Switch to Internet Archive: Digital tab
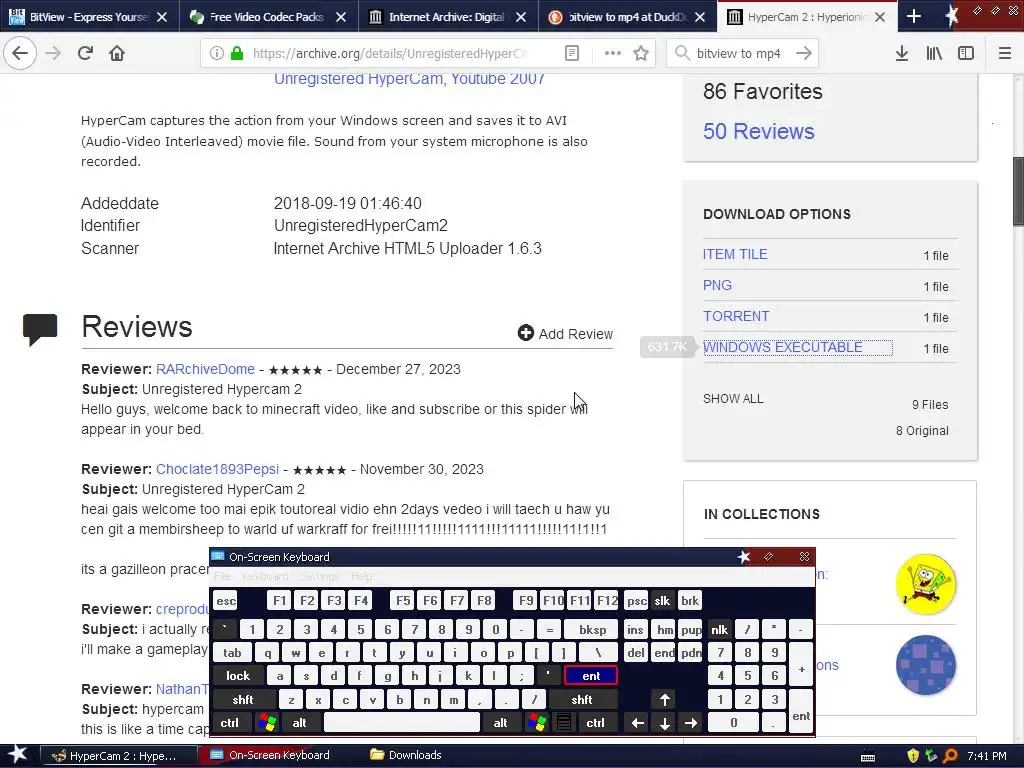This screenshot has width=1024, height=768. (446, 17)
